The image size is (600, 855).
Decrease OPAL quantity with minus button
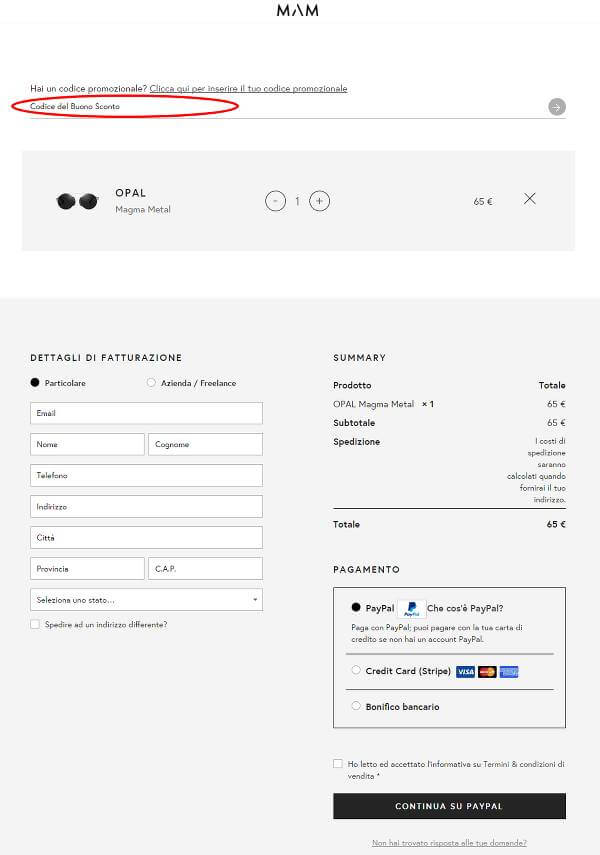coord(275,201)
